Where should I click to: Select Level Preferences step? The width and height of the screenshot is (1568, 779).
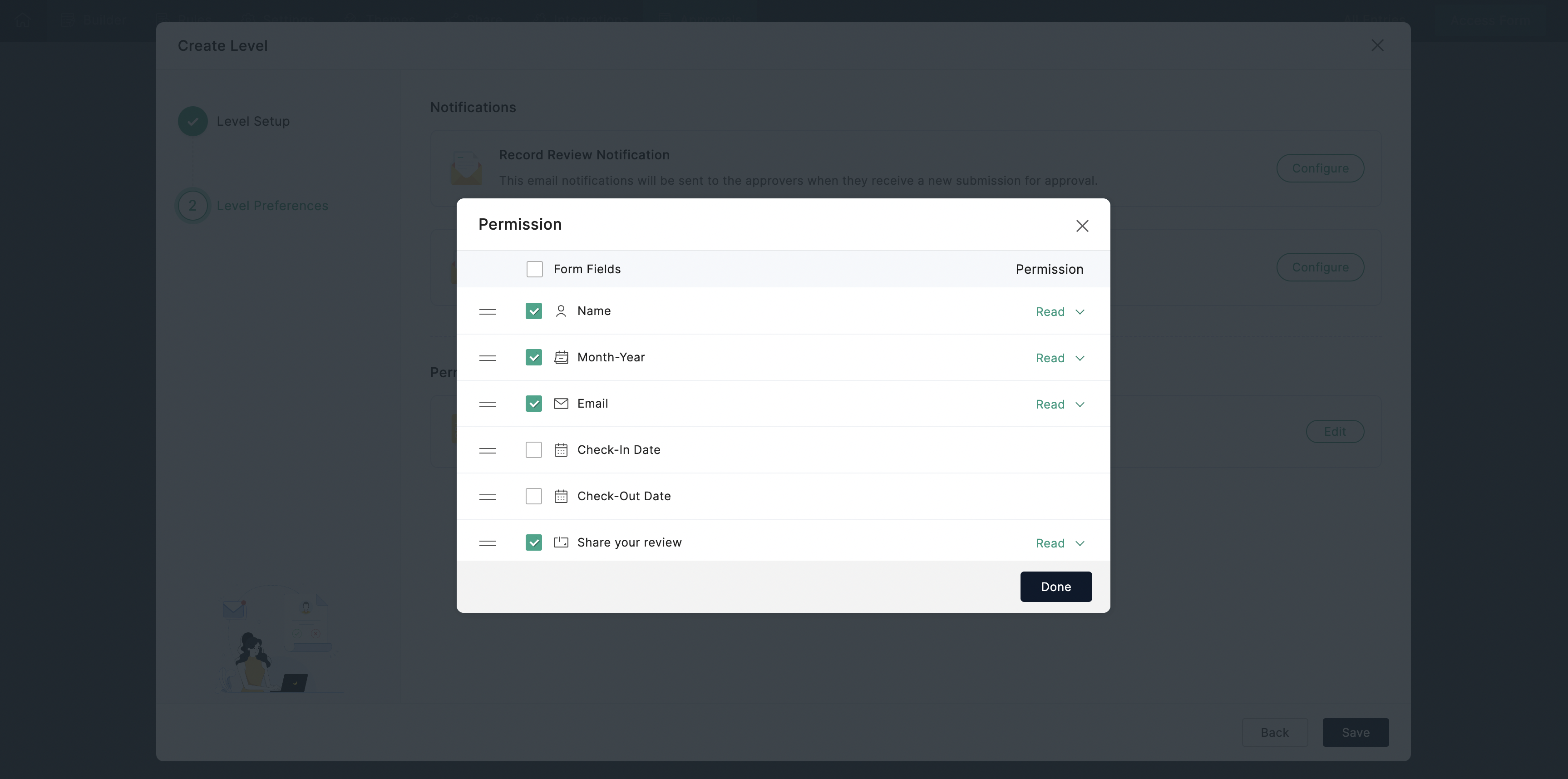tap(271, 206)
